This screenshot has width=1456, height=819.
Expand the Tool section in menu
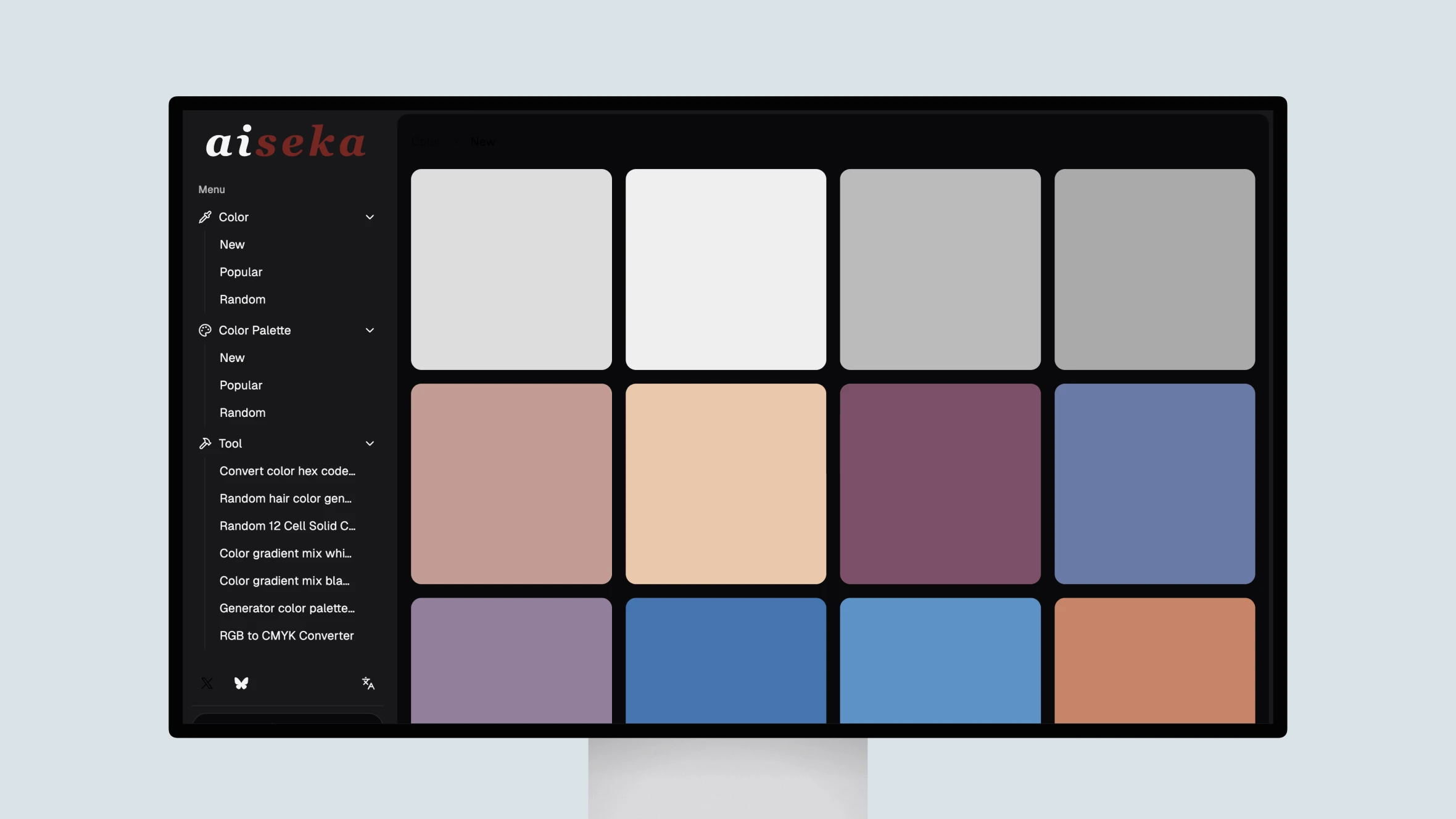click(x=370, y=444)
